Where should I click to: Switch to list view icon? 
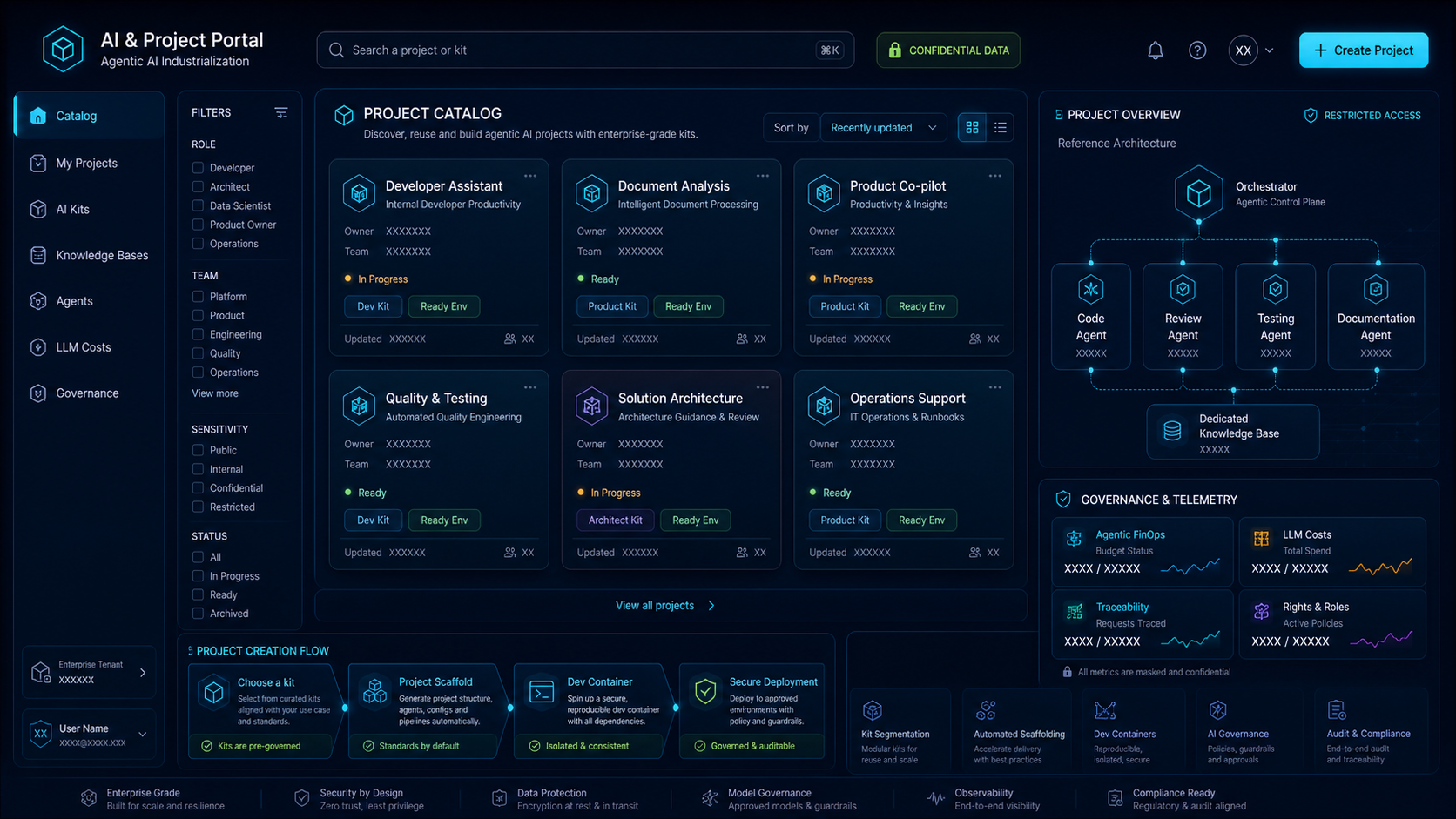1000,128
